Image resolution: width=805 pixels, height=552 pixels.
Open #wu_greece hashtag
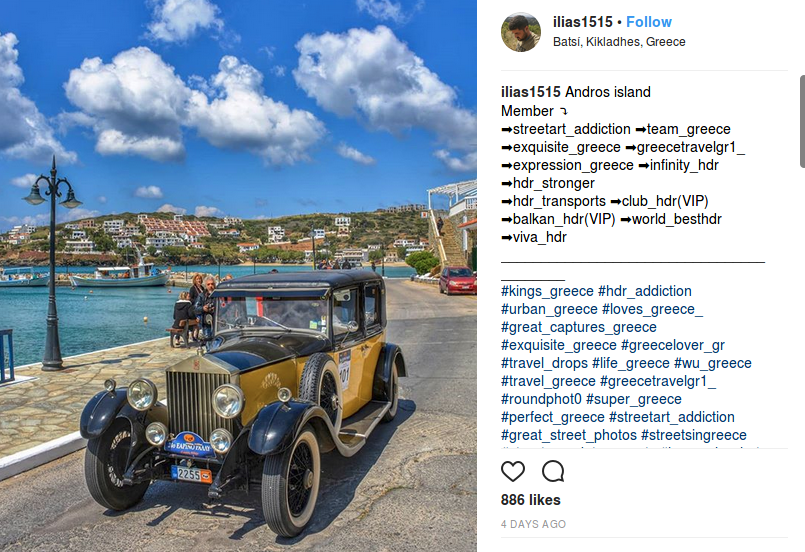click(x=713, y=363)
